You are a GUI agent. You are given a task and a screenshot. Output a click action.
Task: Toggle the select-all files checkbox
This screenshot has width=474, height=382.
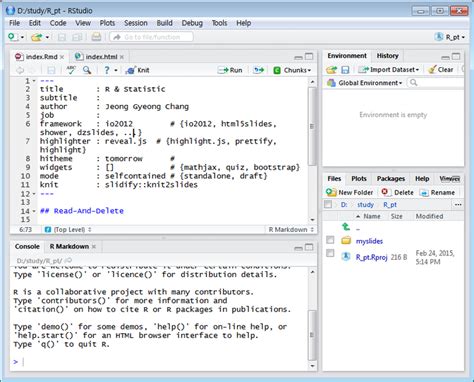click(x=328, y=204)
